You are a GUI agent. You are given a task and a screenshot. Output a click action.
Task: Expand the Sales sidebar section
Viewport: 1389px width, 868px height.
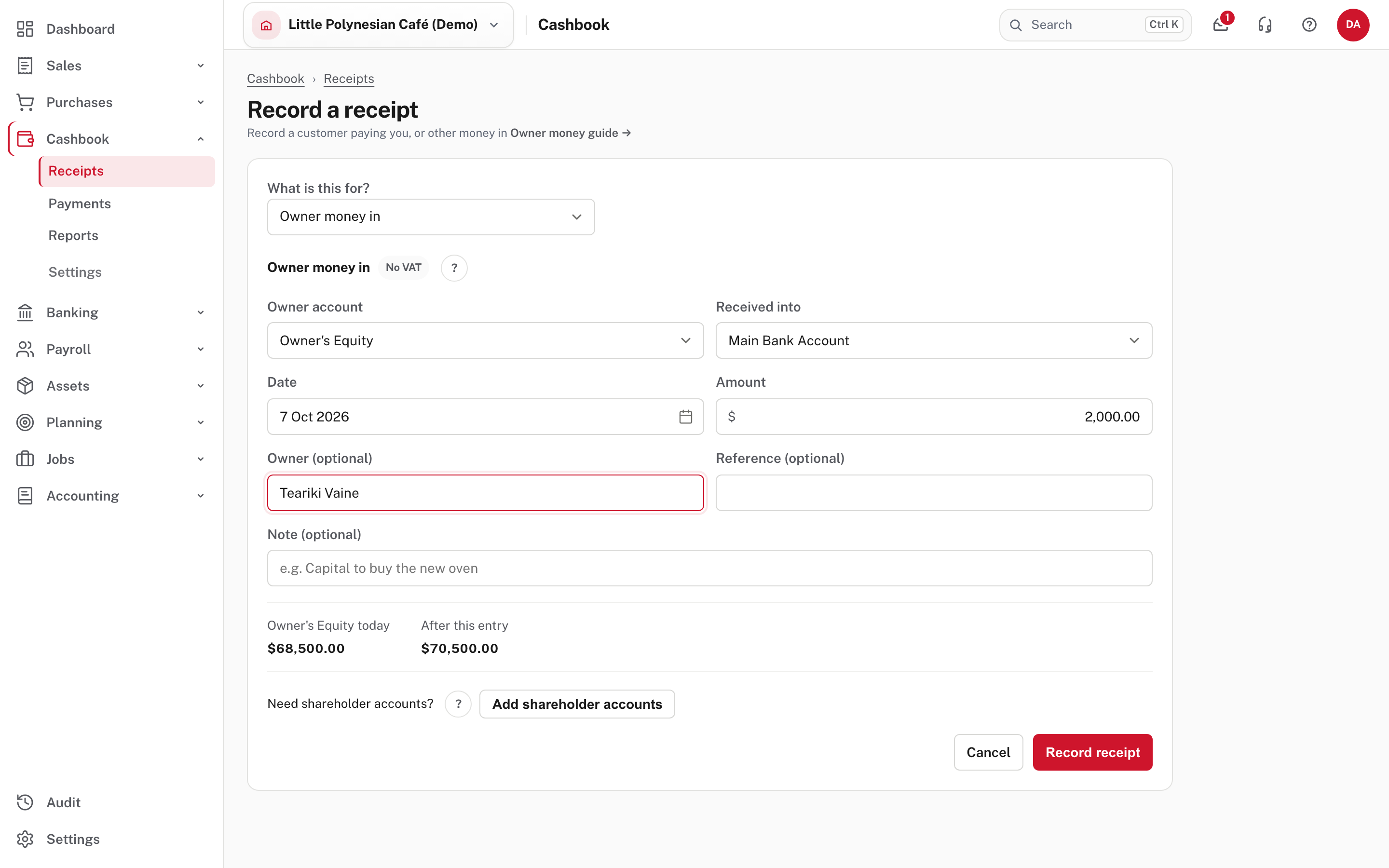[x=200, y=66]
